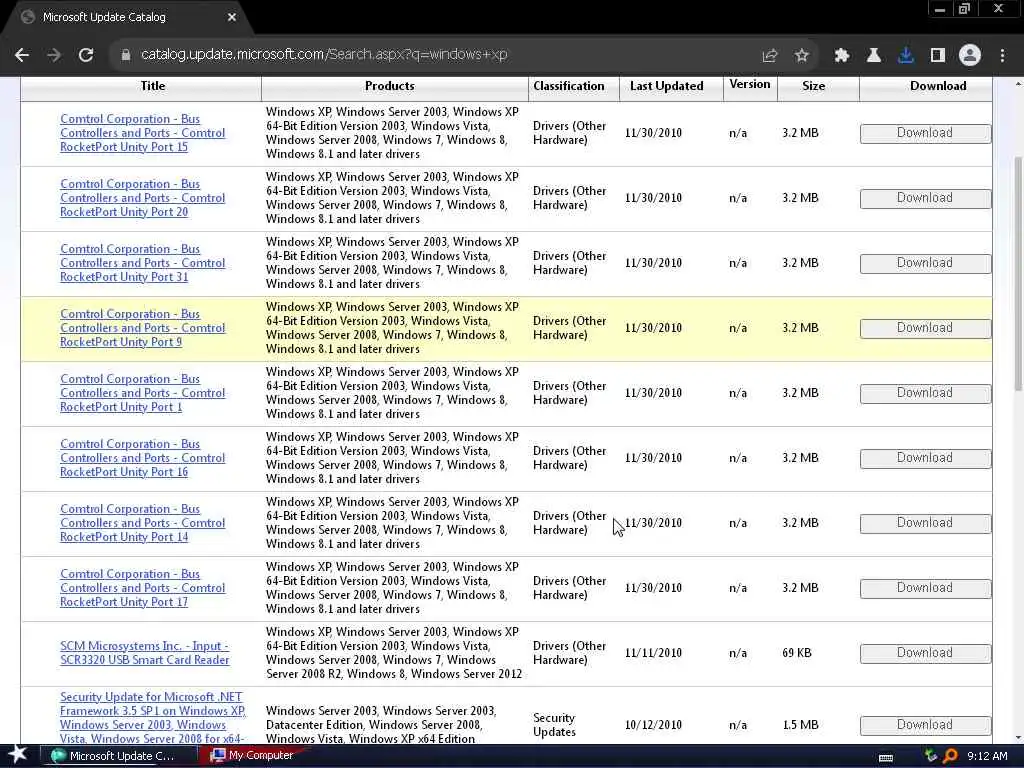Open Comtrol RocketPort Unity Port 9 link
Viewport: 1024px width, 768px height.
[142, 328]
